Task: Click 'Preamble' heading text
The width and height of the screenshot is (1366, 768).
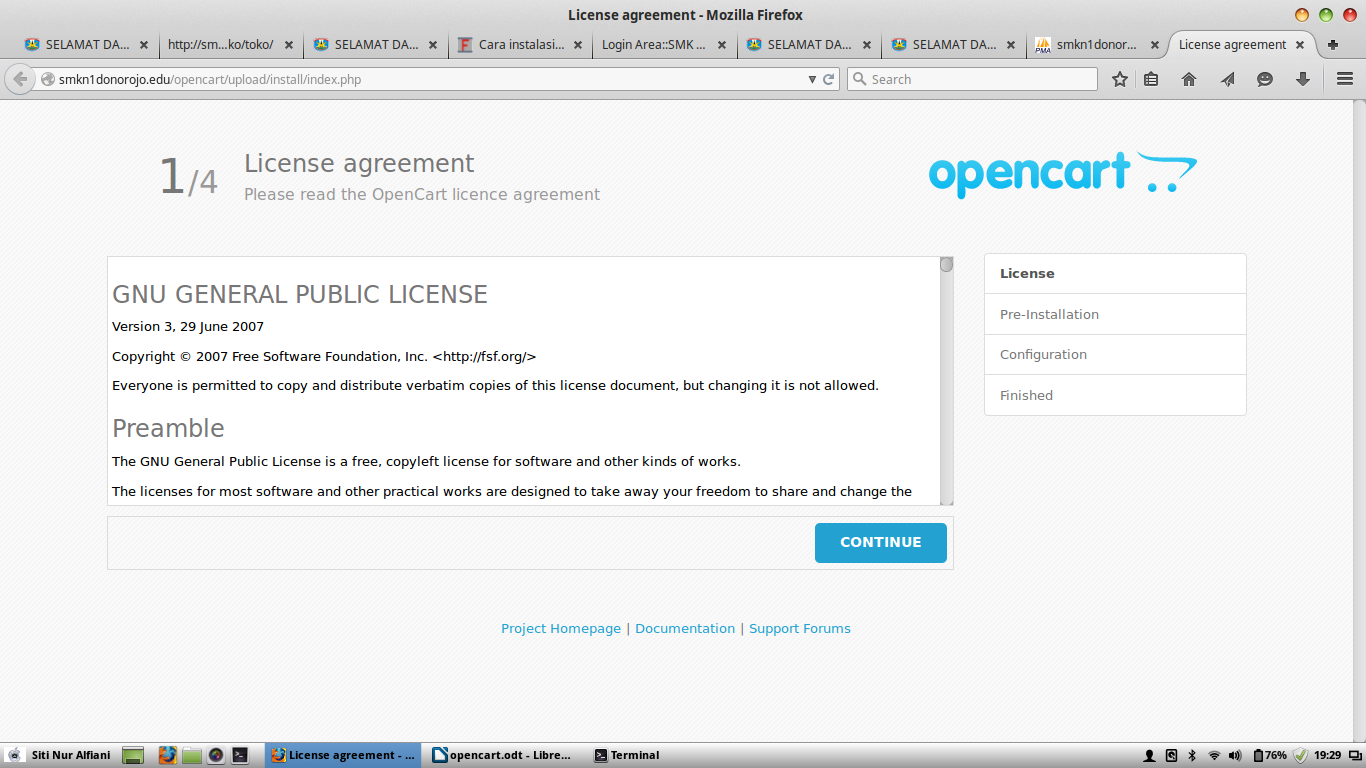Action: tap(168, 428)
